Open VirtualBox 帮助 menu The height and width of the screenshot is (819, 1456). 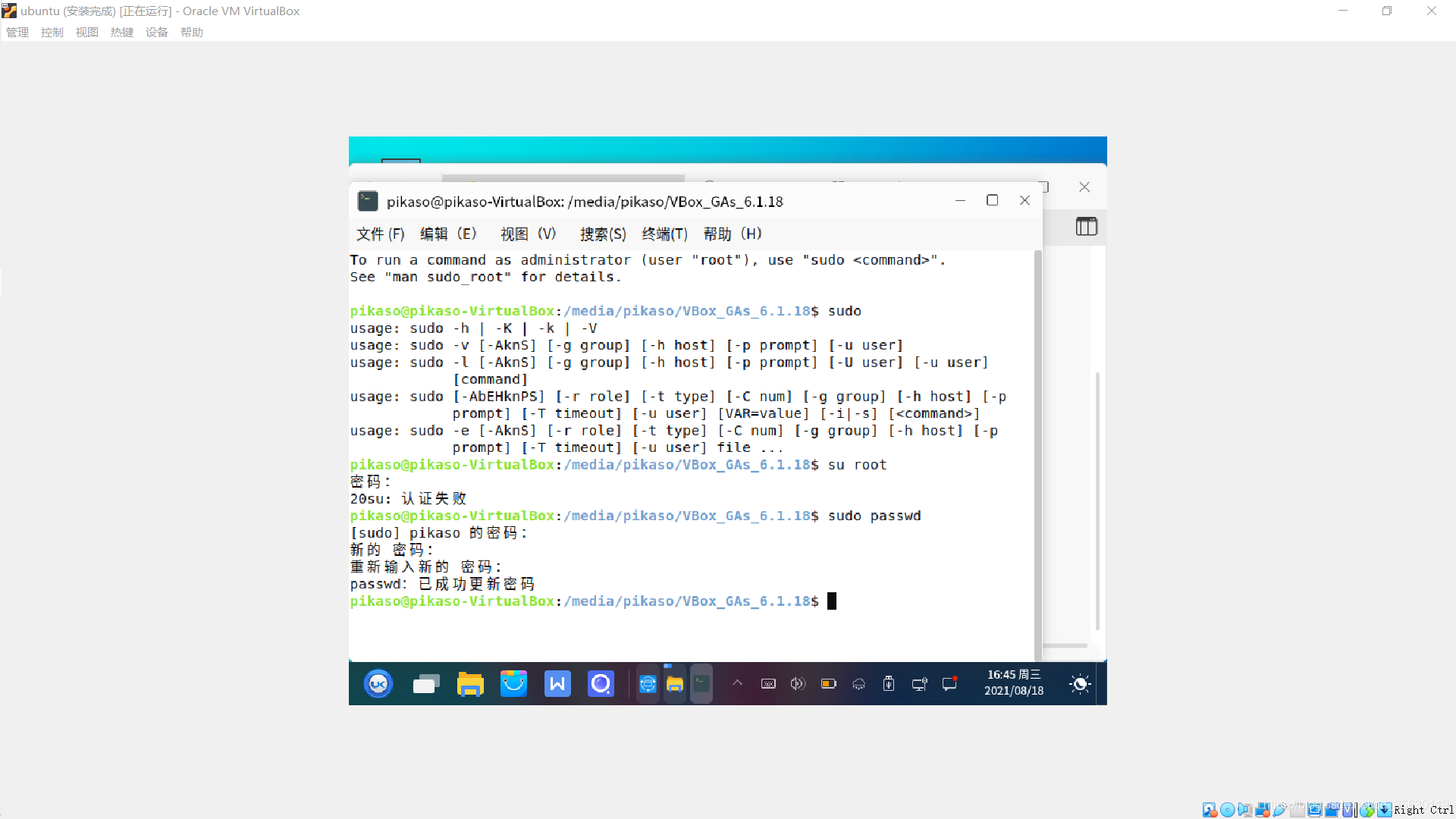192,32
